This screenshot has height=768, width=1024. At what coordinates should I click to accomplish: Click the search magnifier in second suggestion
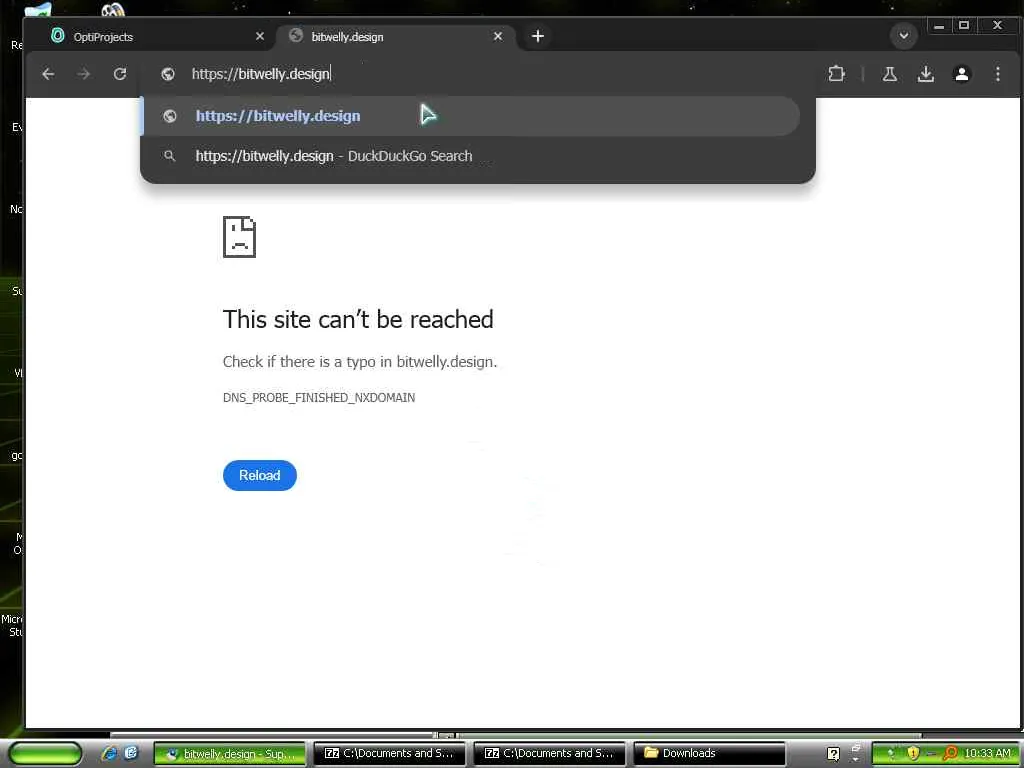click(x=170, y=156)
